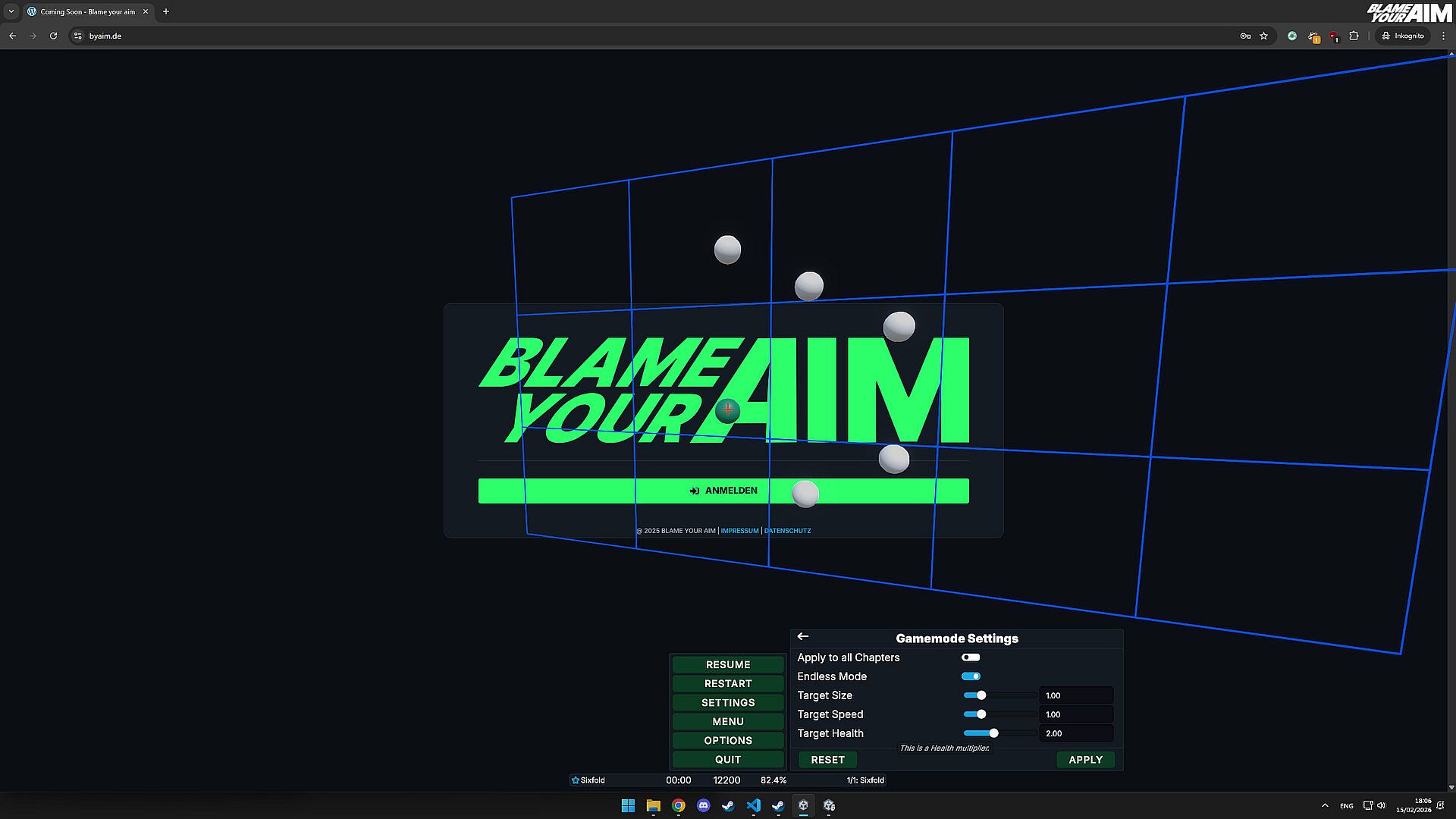
Task: Open the Impressum link
Action: (739, 531)
